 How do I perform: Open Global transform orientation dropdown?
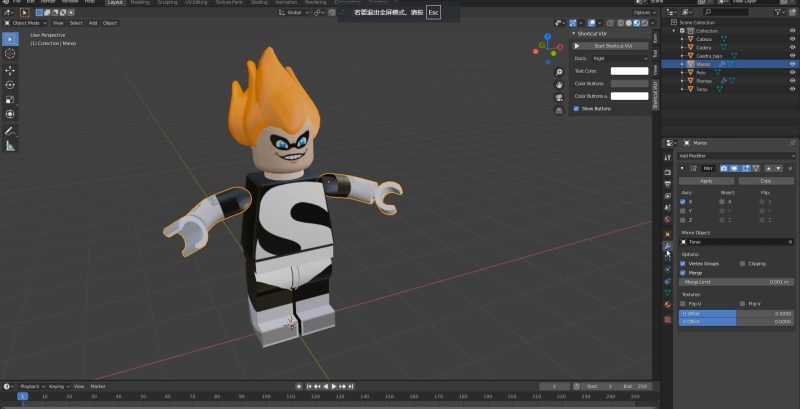pos(294,12)
